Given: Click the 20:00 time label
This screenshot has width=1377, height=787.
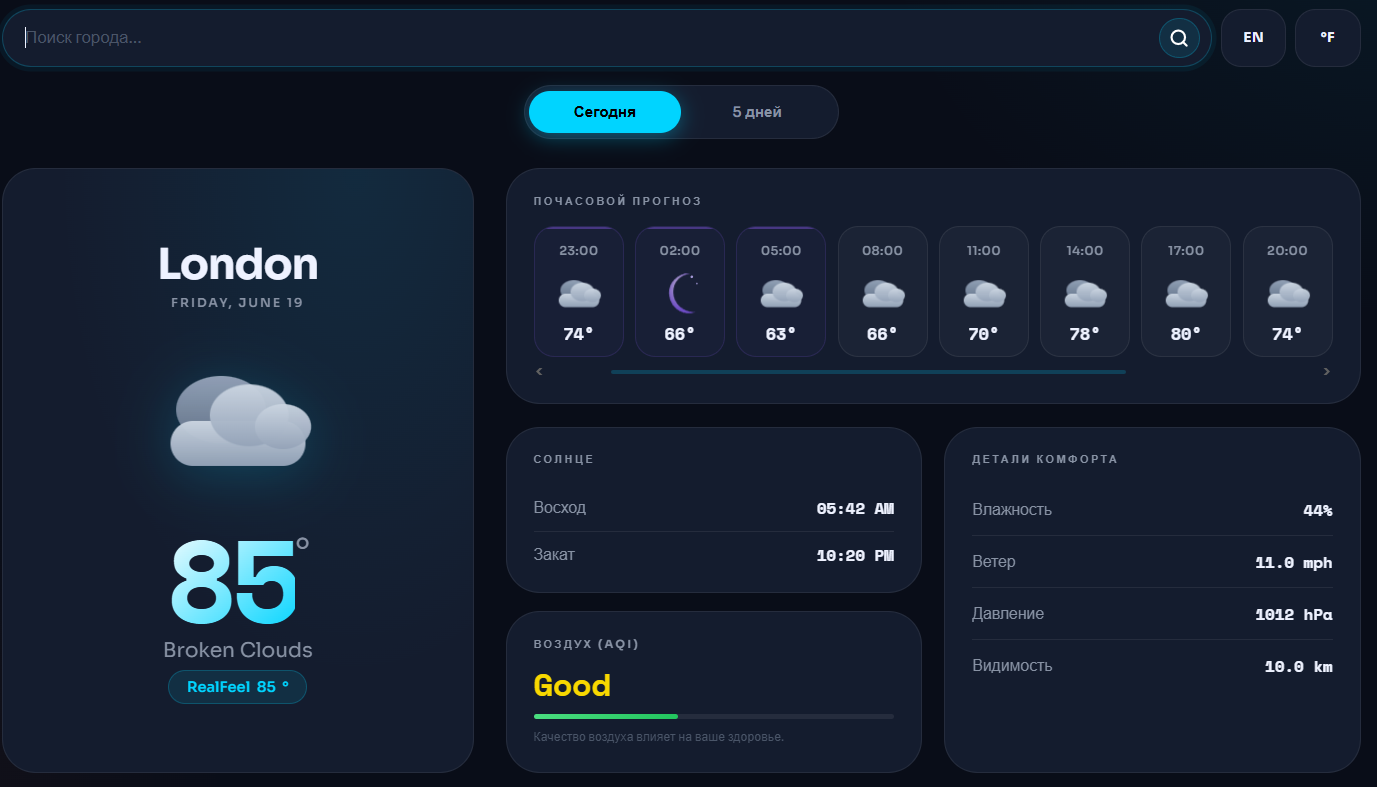Looking at the screenshot, I should point(1287,251).
